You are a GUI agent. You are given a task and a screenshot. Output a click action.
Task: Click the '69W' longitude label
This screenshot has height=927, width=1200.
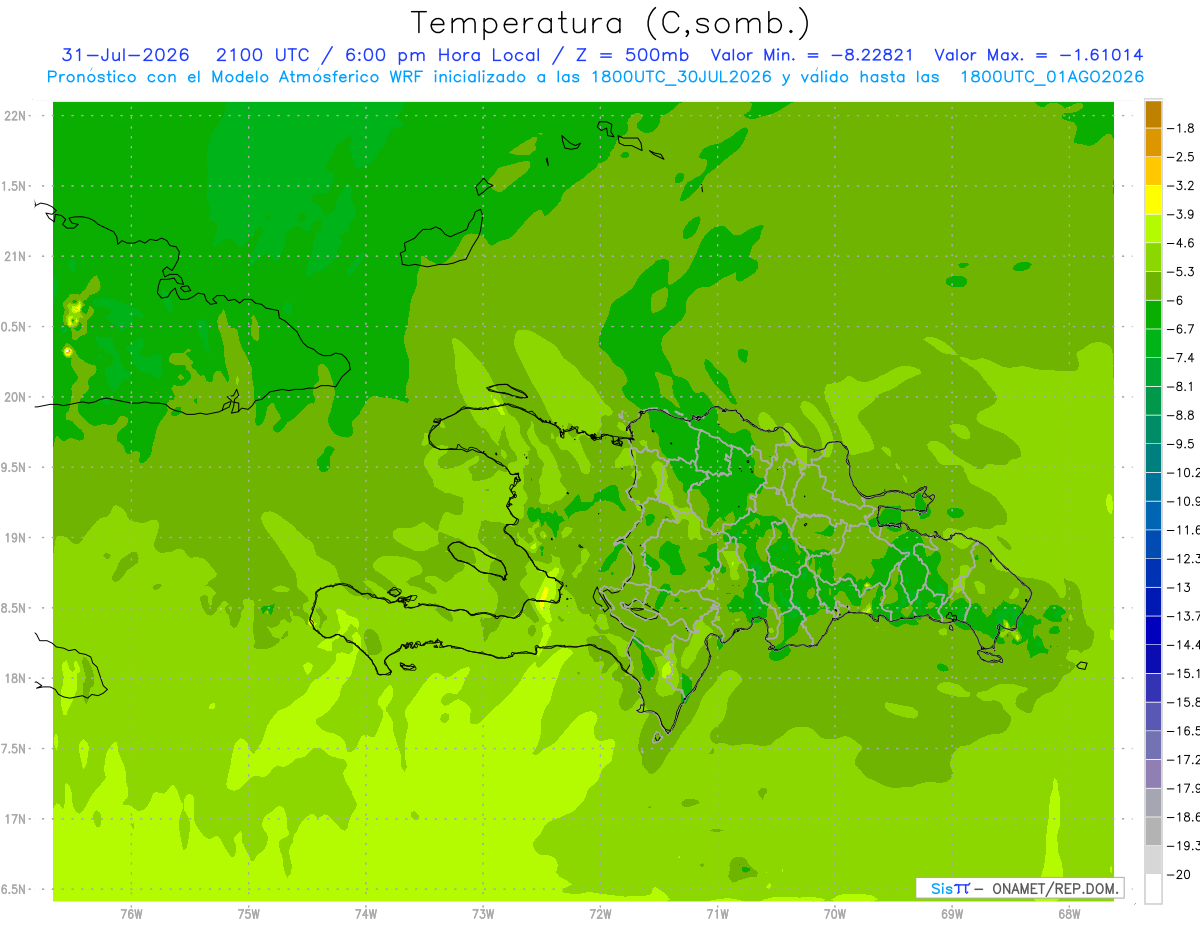[952, 914]
